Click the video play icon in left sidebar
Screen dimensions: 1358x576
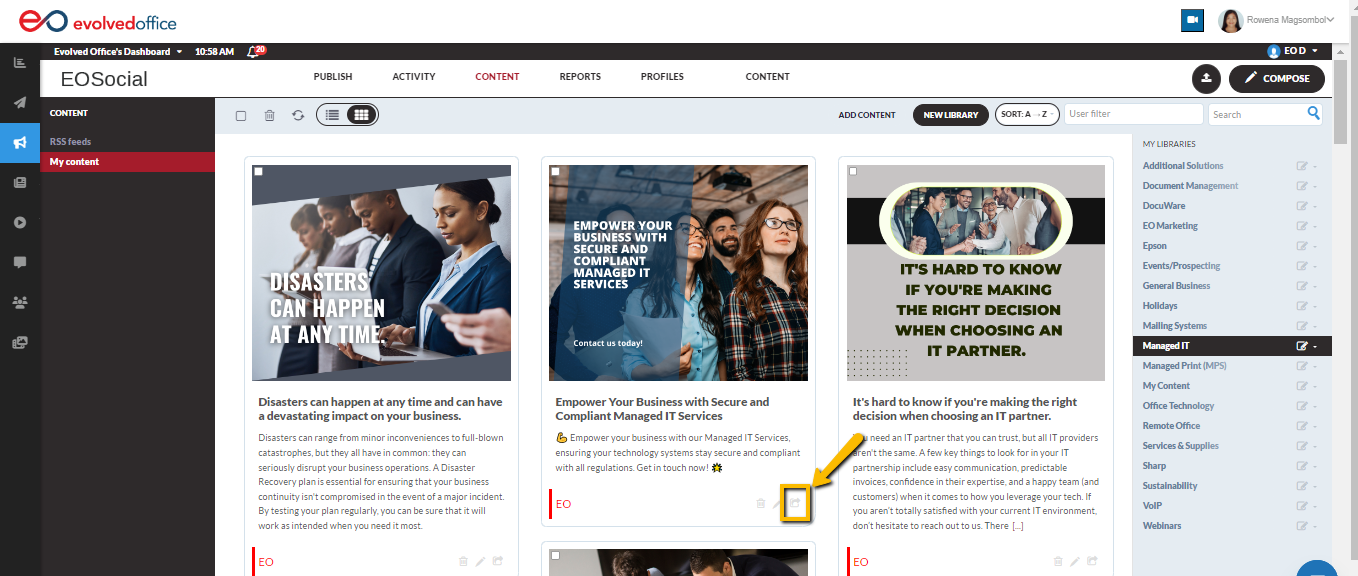[20, 222]
